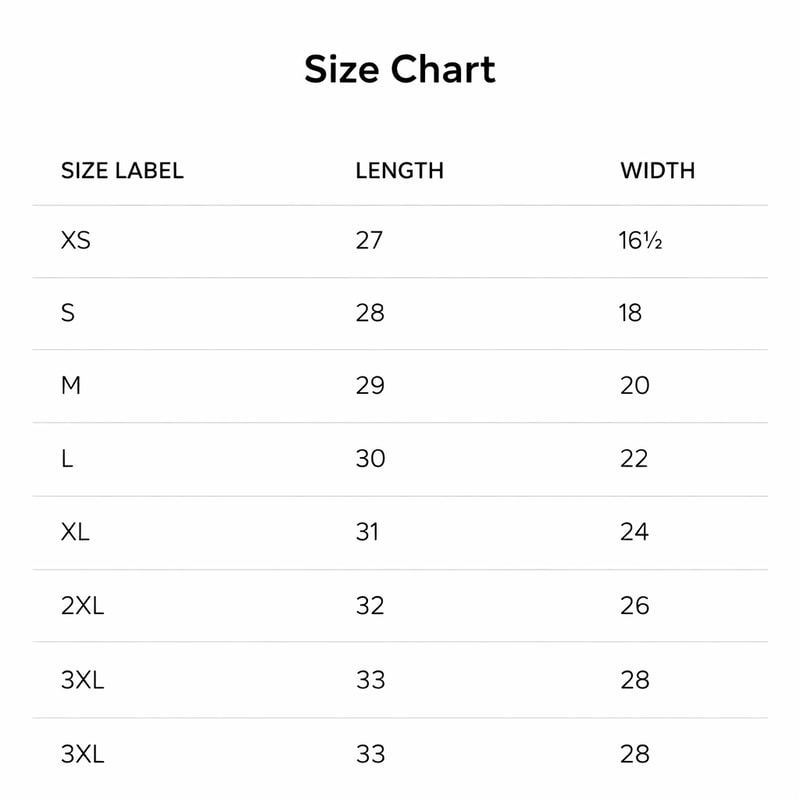
Task: Click length value 31 in XL row
Action: click(367, 531)
